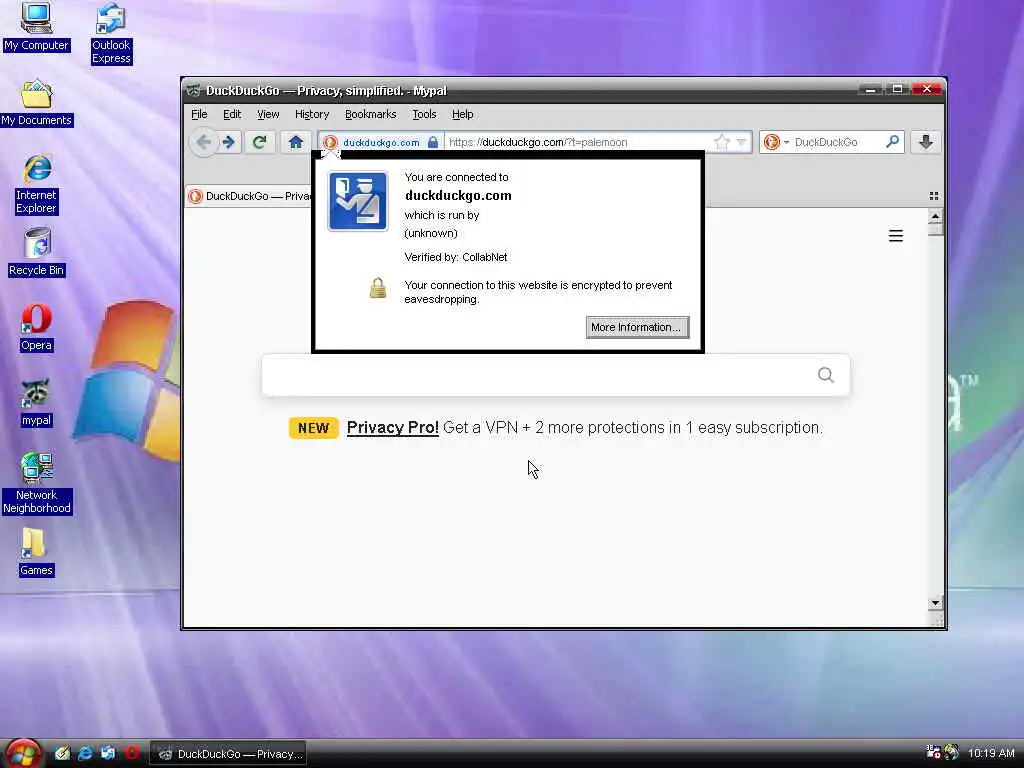
Task: Open the Downloads arrow button
Action: [x=925, y=142]
